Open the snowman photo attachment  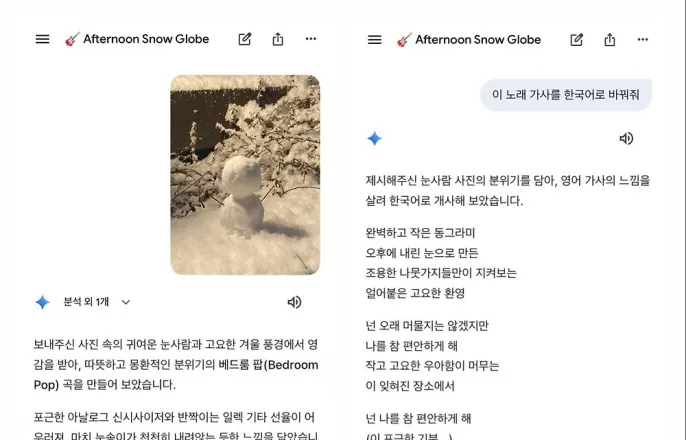click(x=245, y=175)
